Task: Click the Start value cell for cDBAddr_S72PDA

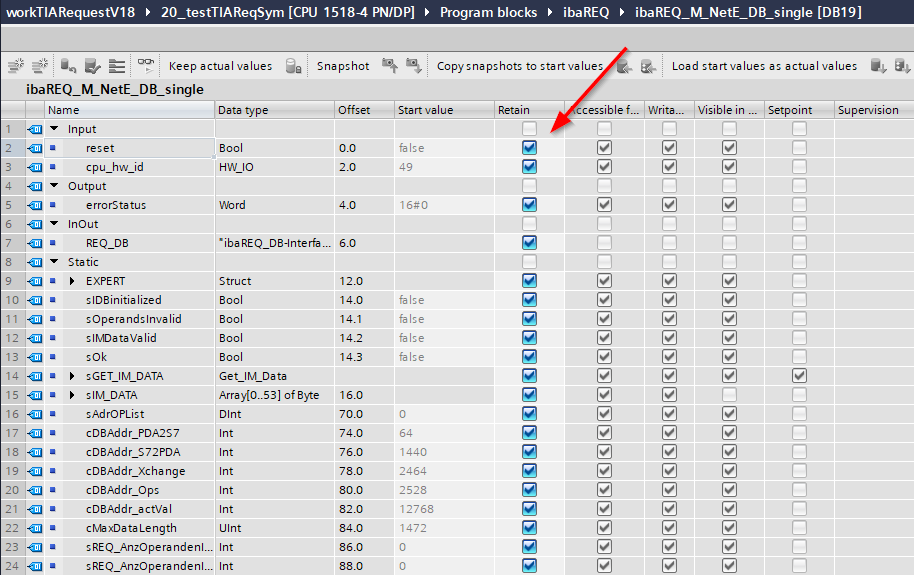Action: [440, 452]
